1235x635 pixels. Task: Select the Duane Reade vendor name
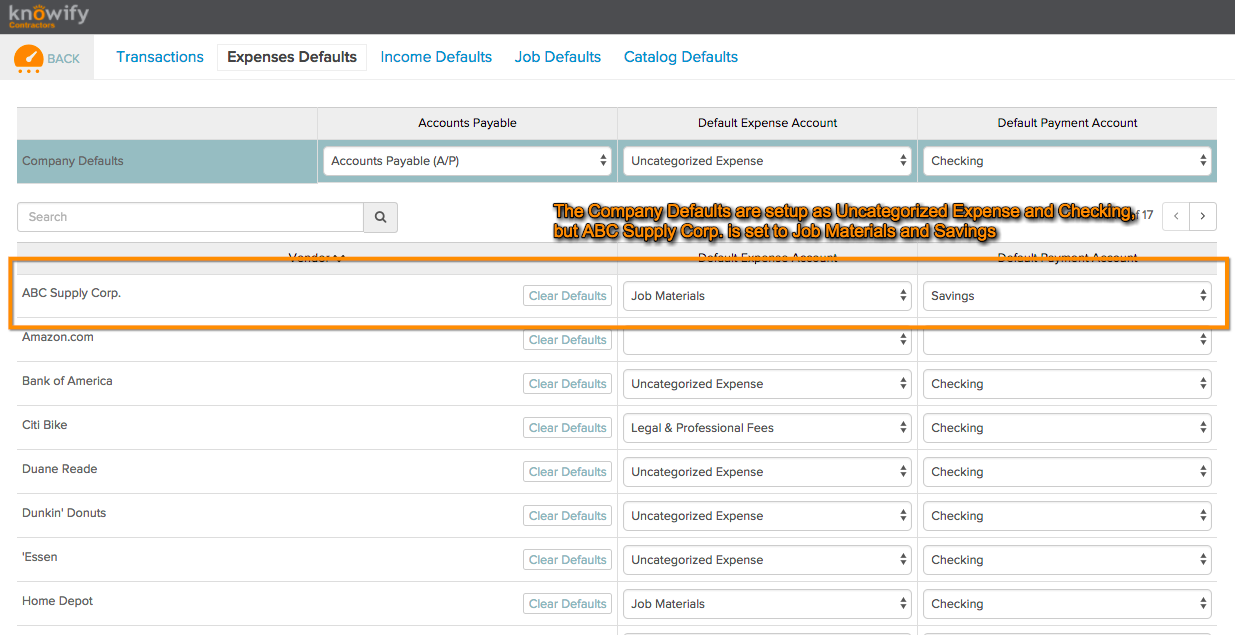pyautogui.click(x=60, y=469)
